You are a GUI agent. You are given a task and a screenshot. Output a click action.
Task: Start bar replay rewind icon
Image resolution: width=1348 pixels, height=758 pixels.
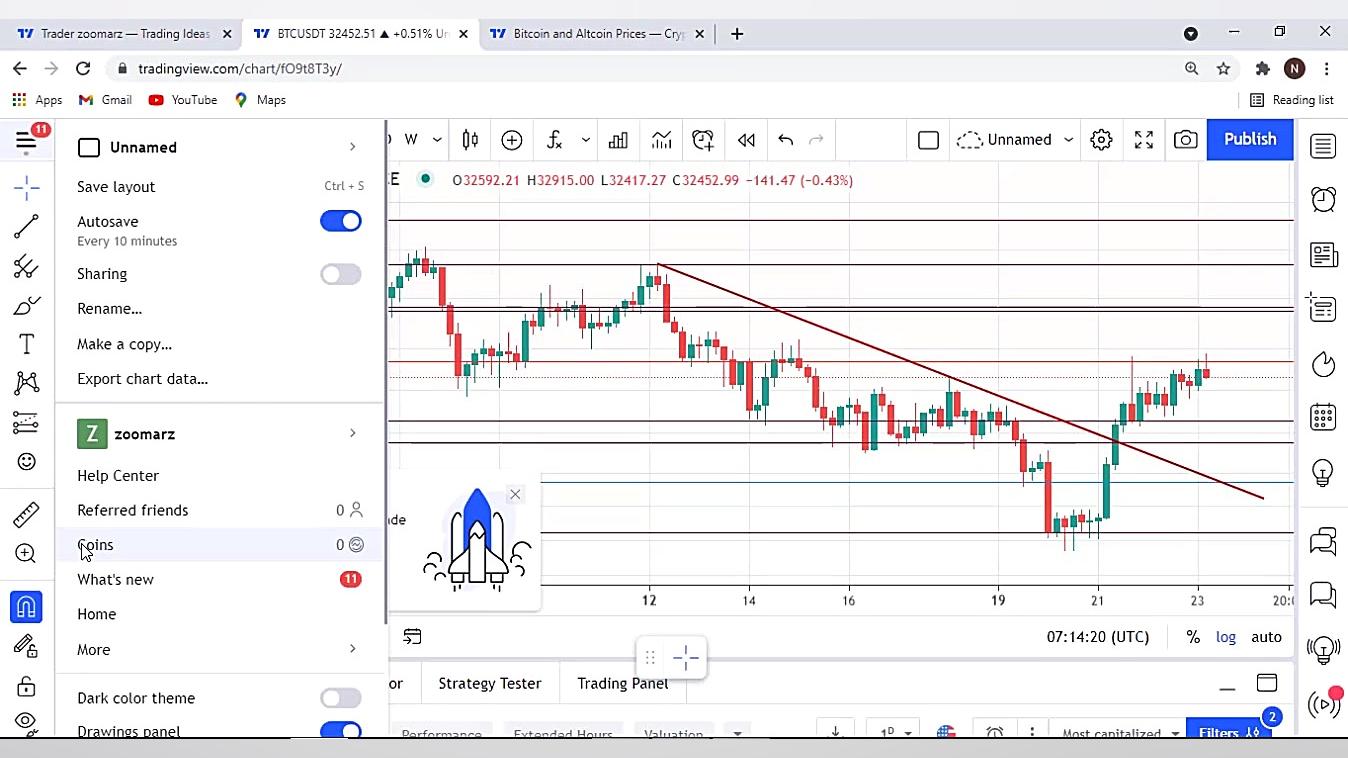[746, 140]
